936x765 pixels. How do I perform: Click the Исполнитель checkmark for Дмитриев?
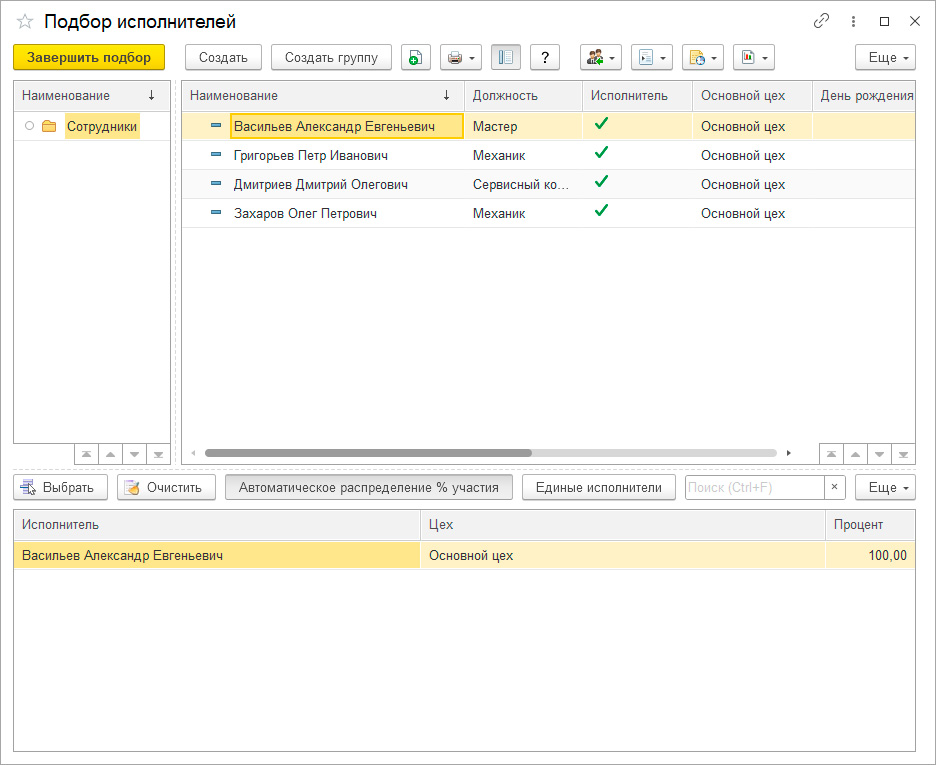[x=601, y=181]
